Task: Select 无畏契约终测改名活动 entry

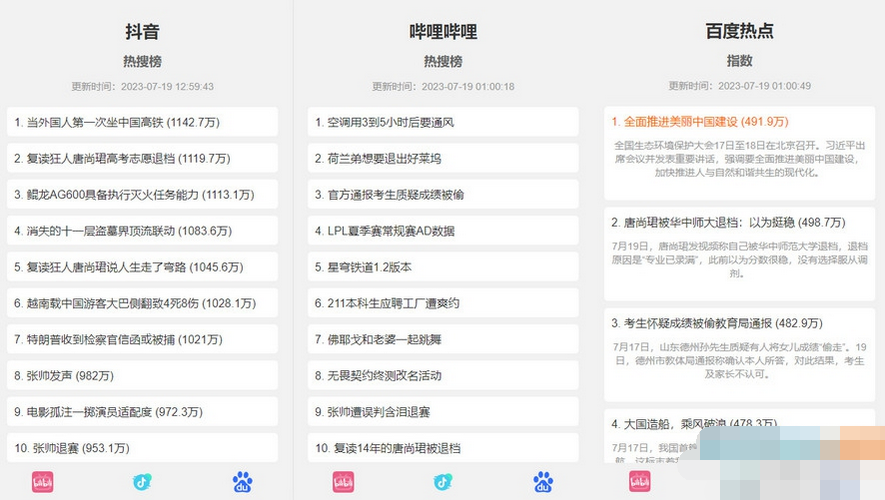Action: click(443, 375)
